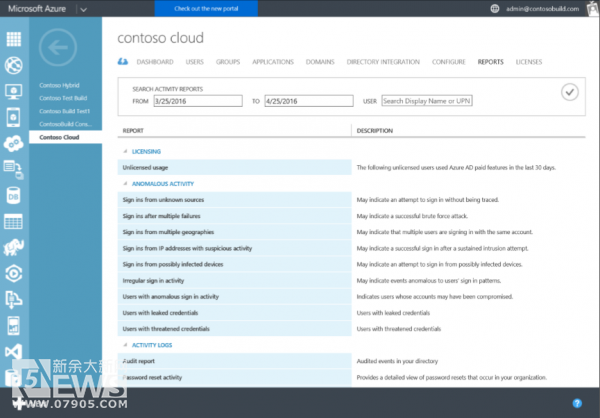
Task: Open Visual Studio icon in sidebar
Action: click(x=13, y=351)
